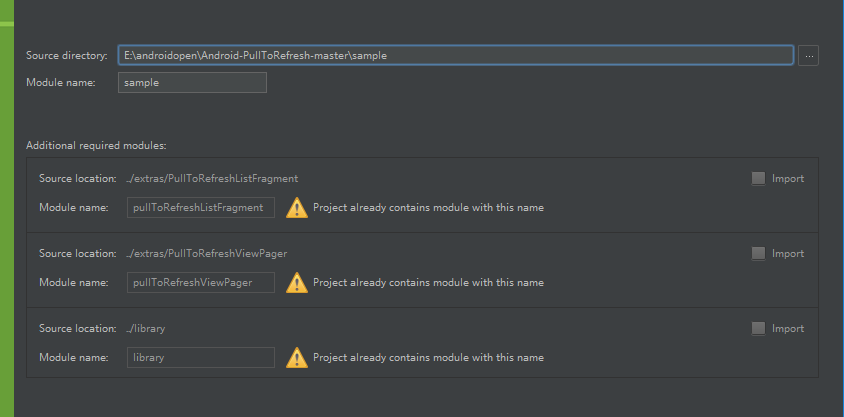Image resolution: width=844 pixels, height=417 pixels.
Task: Click the ../library source location text
Action: [x=145, y=328]
